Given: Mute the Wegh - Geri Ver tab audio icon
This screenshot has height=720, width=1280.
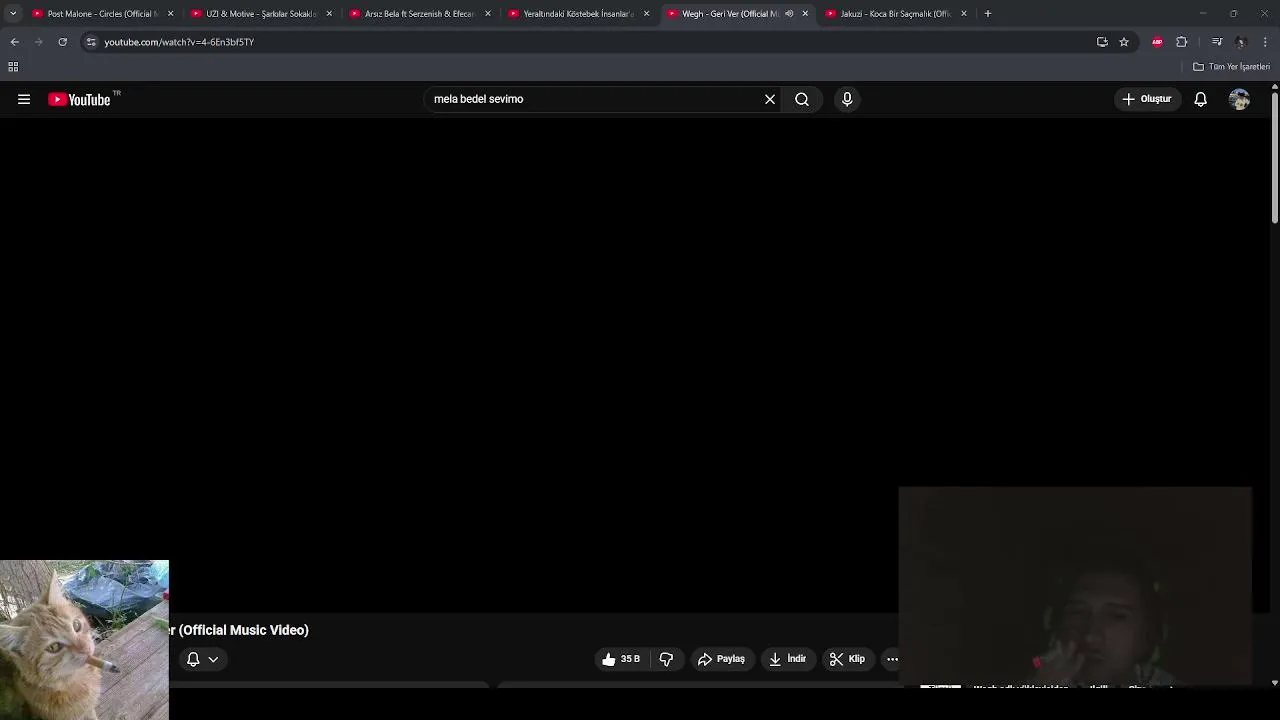Looking at the screenshot, I should tap(789, 14).
